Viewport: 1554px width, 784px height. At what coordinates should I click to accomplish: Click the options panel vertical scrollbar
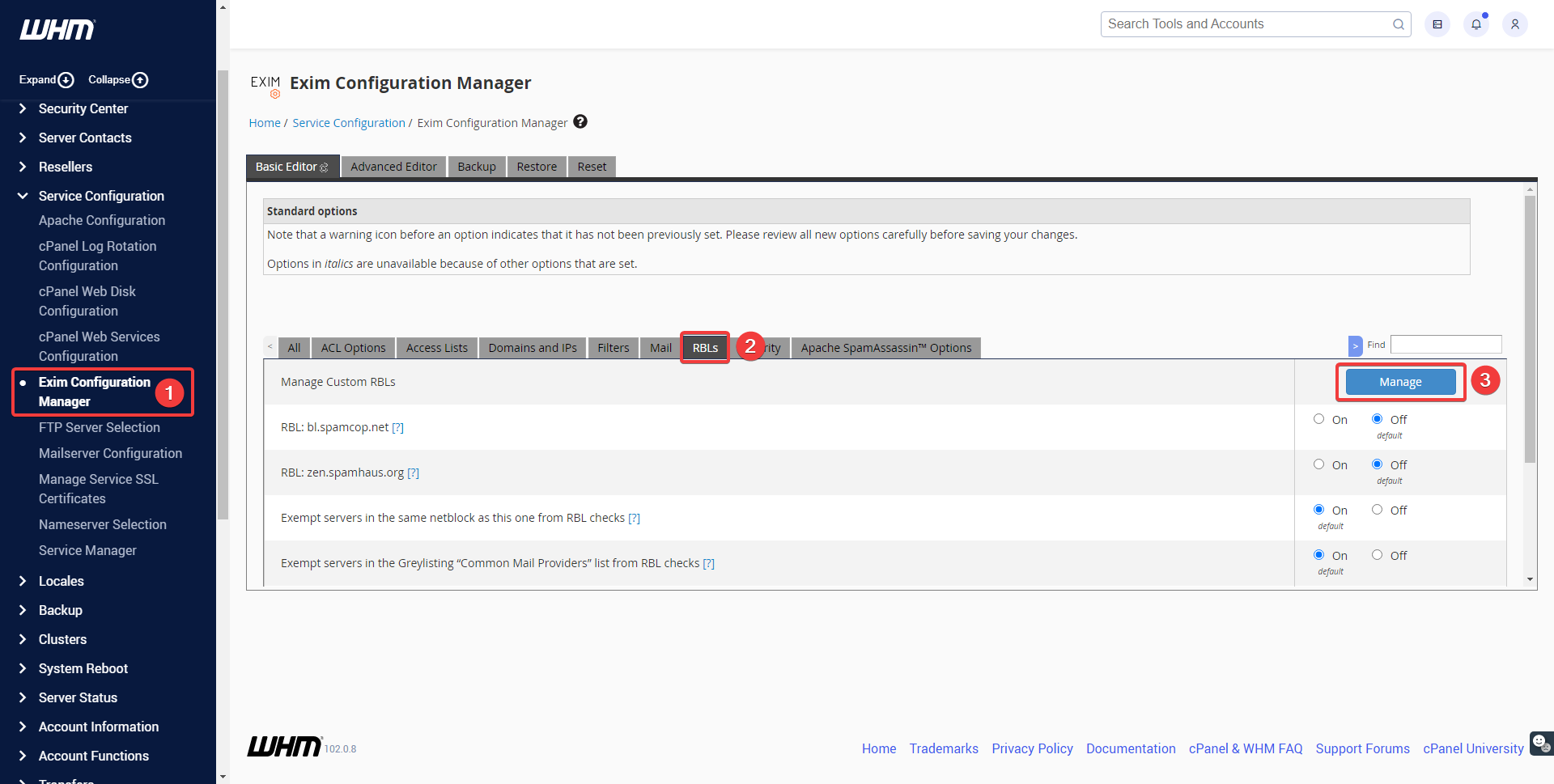(1530, 328)
